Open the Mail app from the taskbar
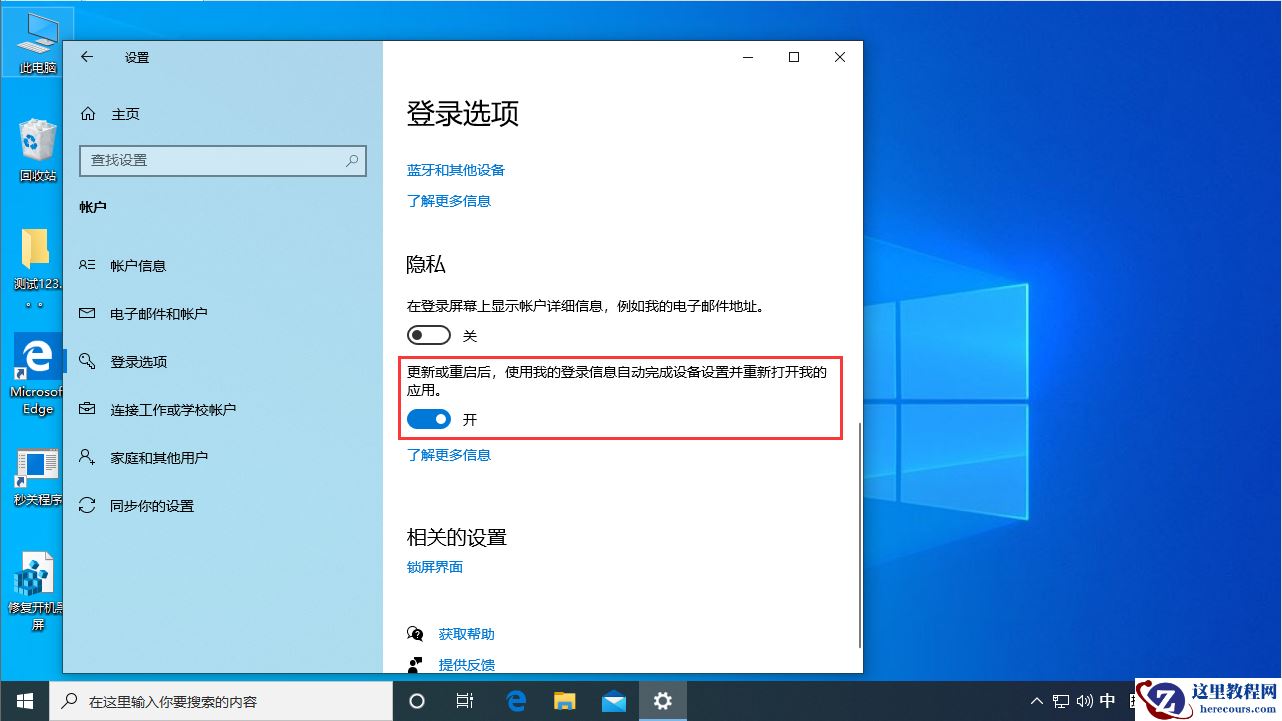This screenshot has width=1282, height=721. (613, 701)
